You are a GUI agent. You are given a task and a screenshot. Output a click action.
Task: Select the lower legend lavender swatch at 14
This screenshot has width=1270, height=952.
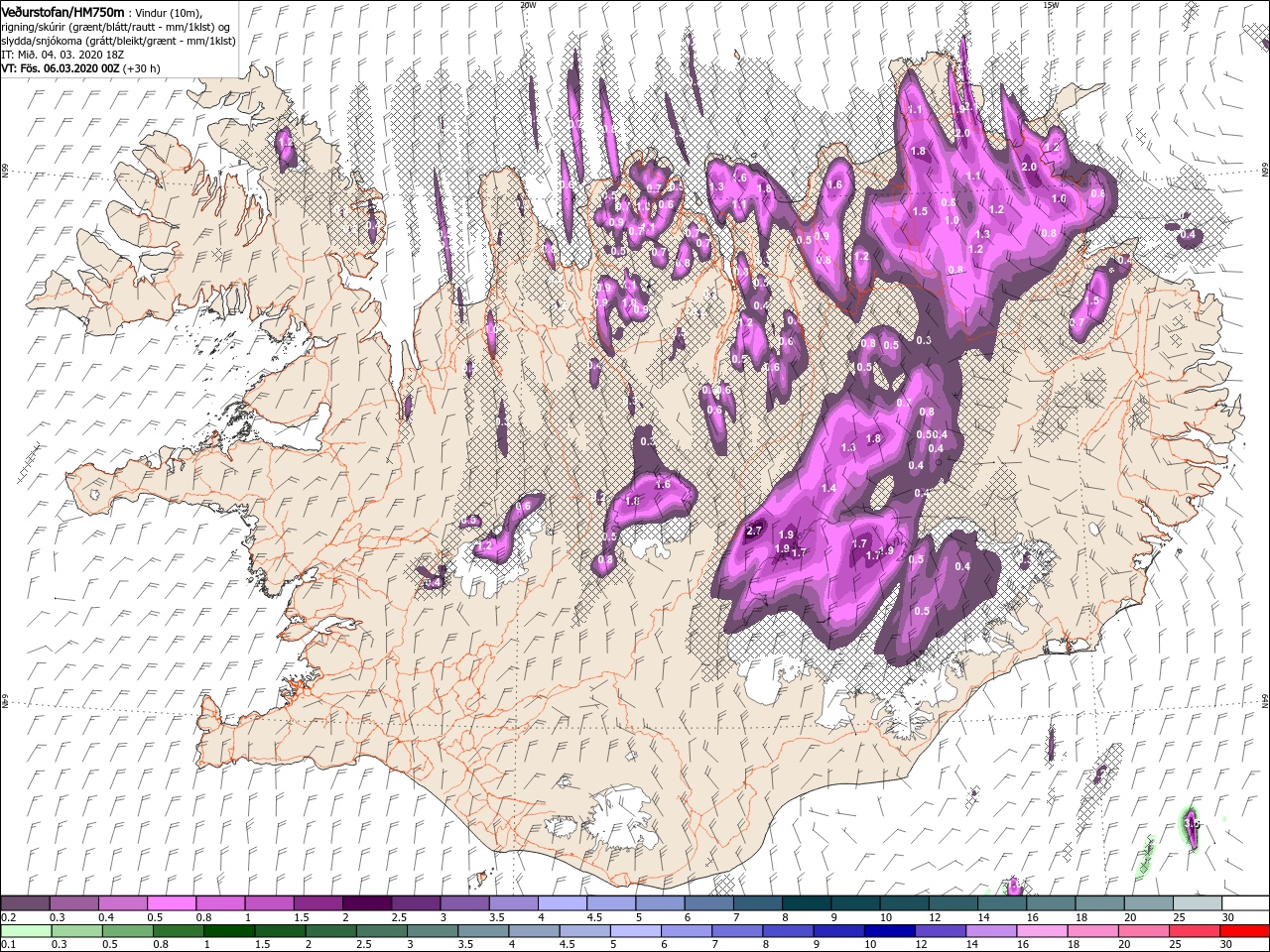pyautogui.click(x=991, y=931)
